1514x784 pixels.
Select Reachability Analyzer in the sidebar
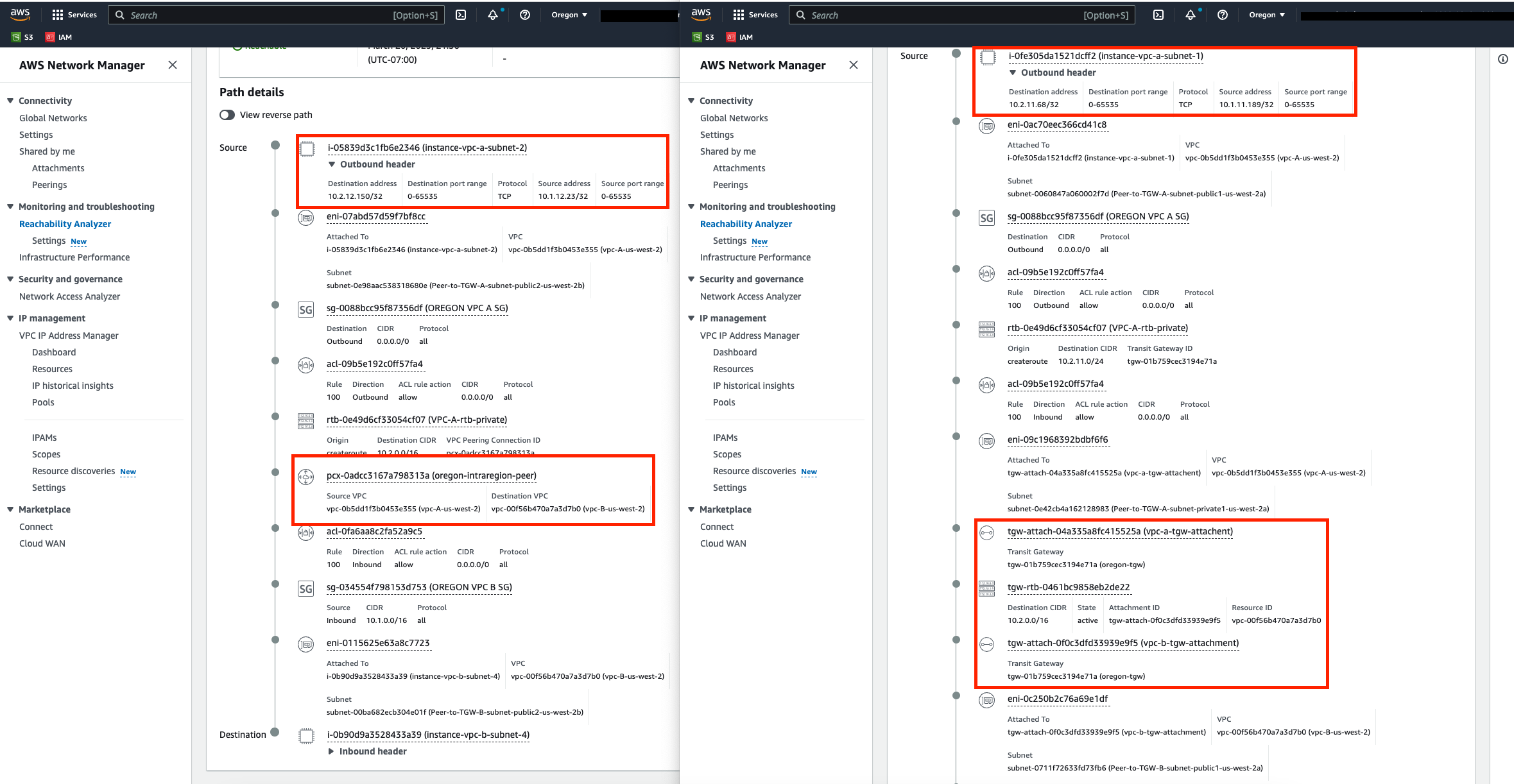[x=65, y=223]
